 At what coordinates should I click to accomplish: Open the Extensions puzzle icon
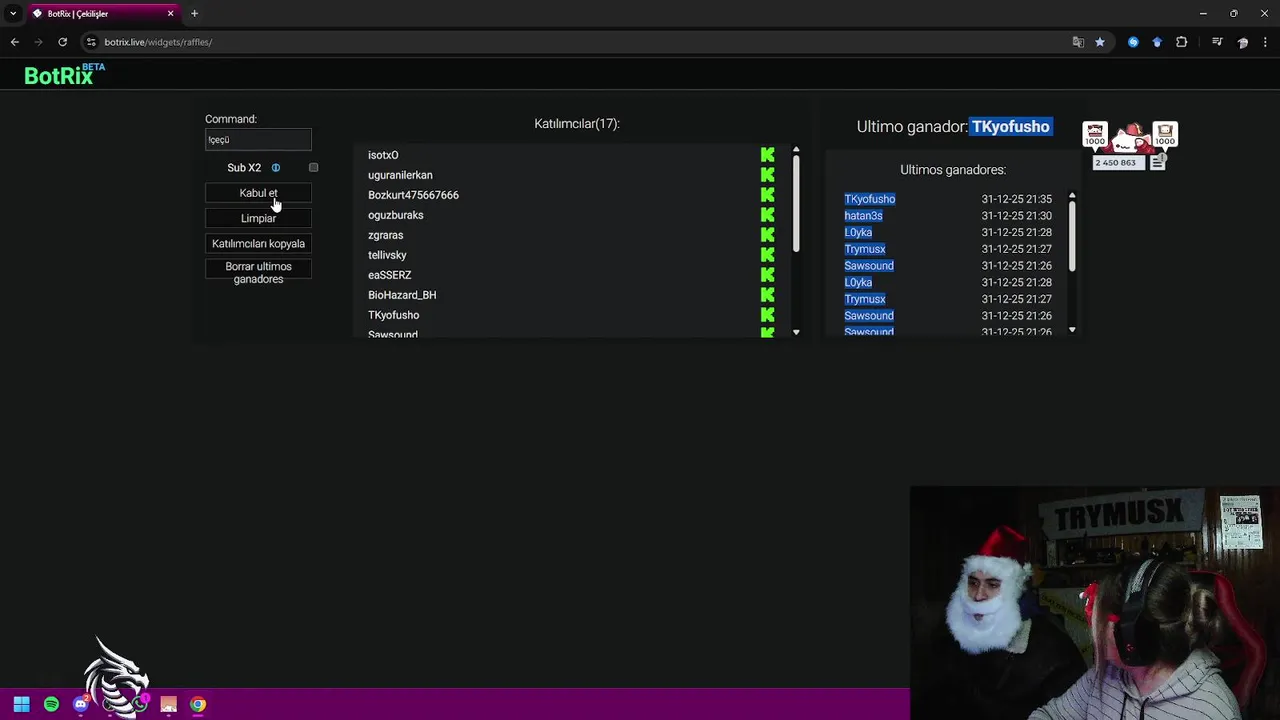[1182, 42]
